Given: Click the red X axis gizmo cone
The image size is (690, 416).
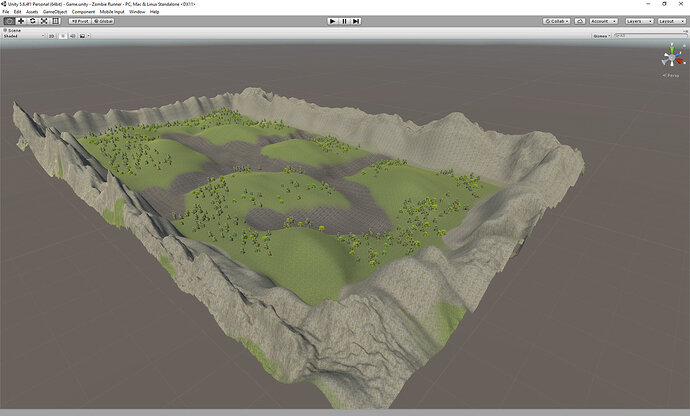Looking at the screenshot, I should pos(679,61).
